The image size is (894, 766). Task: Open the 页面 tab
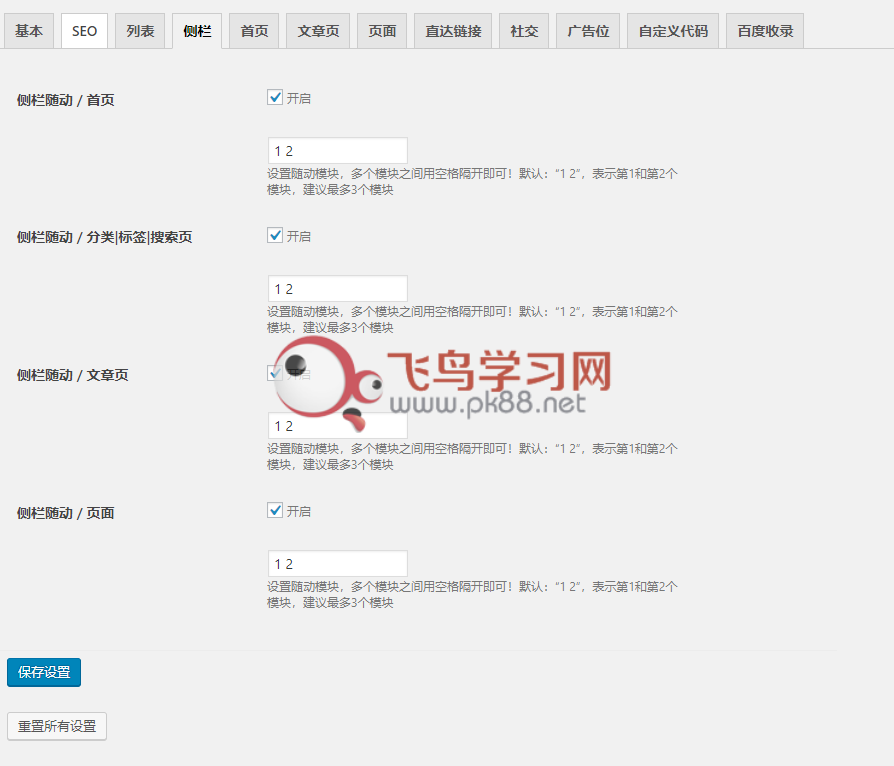[382, 31]
